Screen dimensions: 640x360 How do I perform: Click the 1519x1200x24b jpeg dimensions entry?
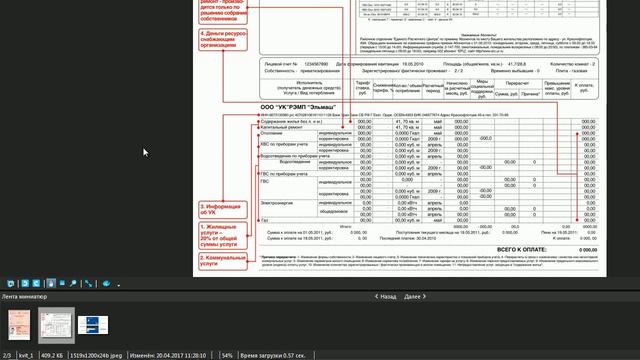[x=96, y=356]
